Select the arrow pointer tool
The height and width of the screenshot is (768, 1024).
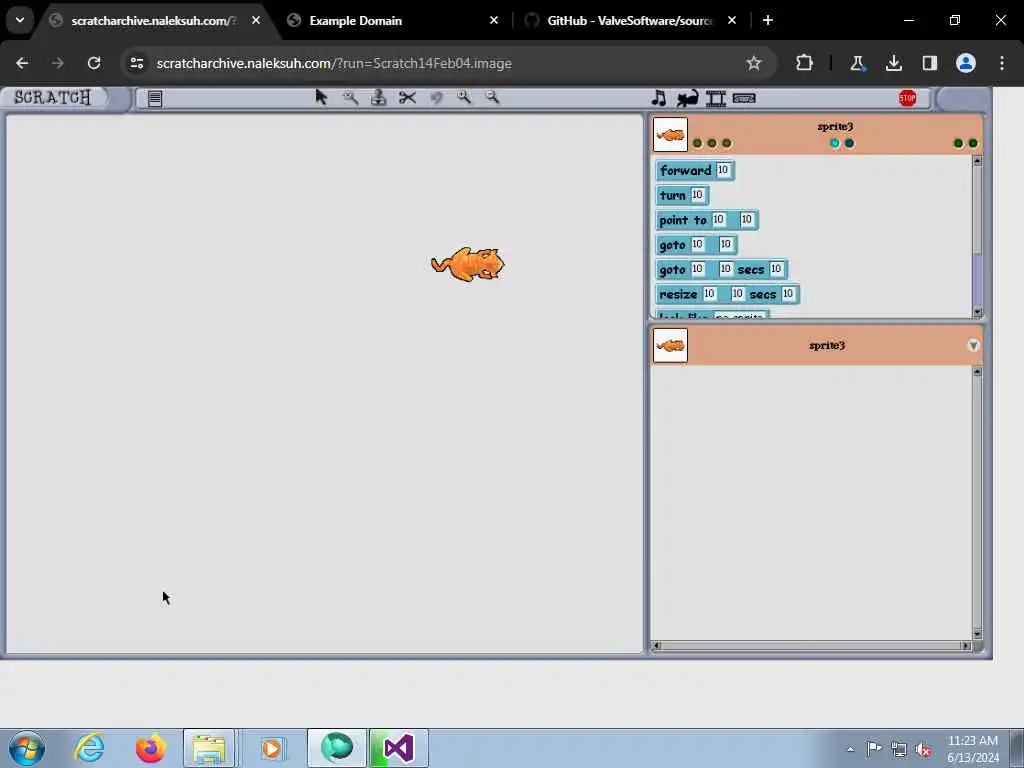(321, 97)
